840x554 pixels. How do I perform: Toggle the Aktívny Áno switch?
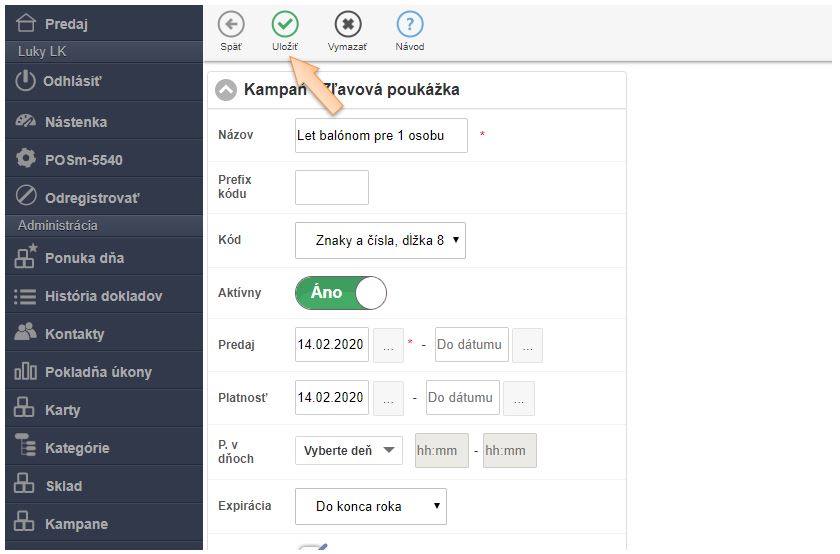(x=340, y=293)
